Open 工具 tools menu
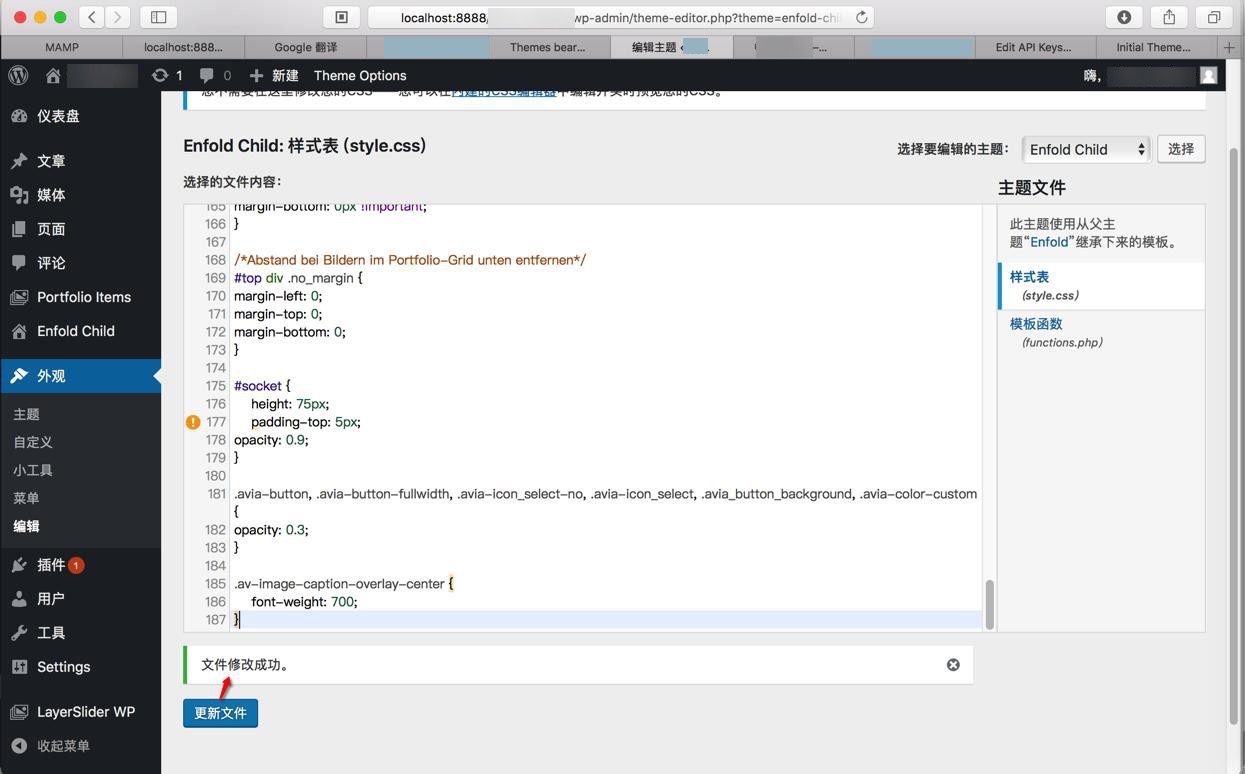Screen dimensions: 1245x774 click(x=80, y=633)
